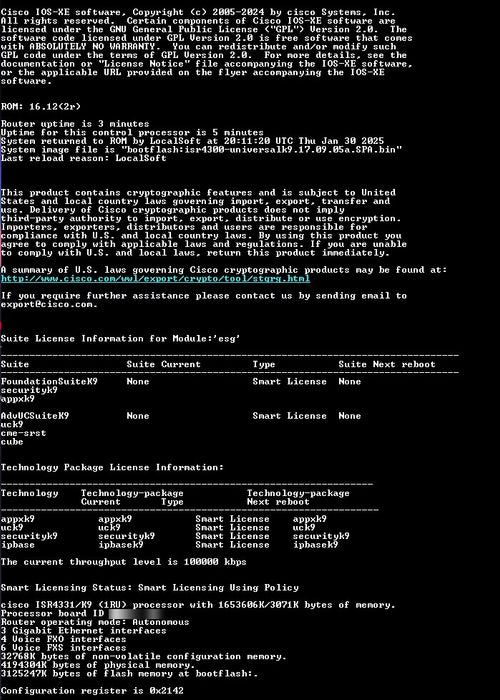Click the 'Cisco IOS-XE software, Copyright' first line
The image size is (500, 700).
(x=198, y=12)
